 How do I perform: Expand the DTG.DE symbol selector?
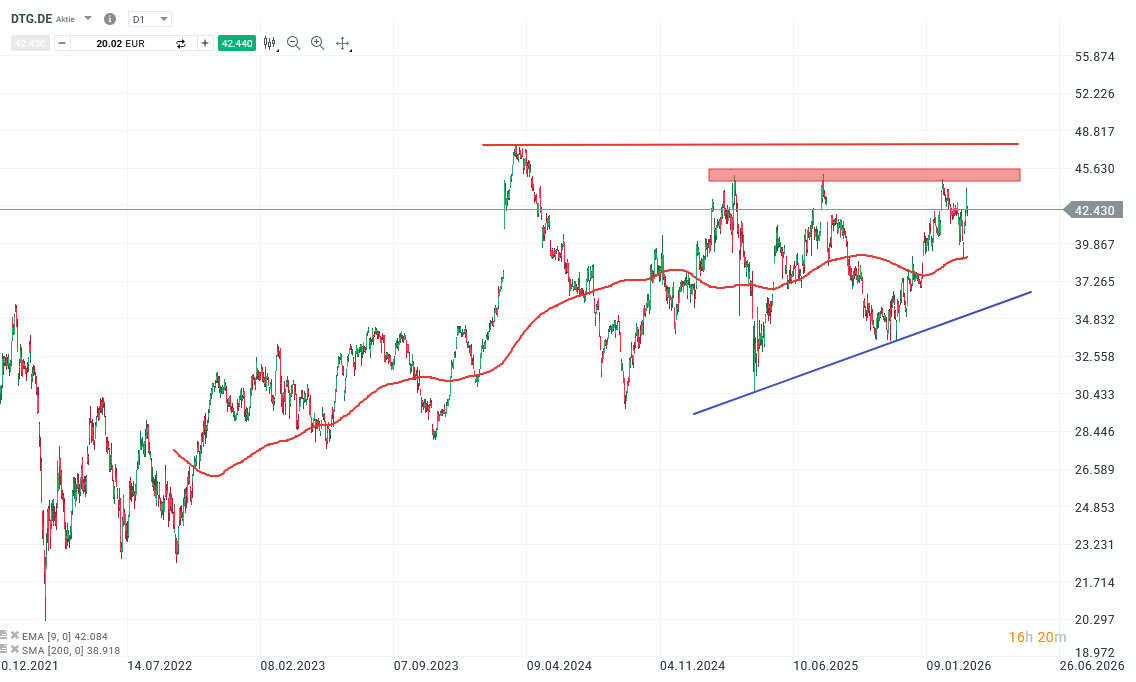click(87, 18)
